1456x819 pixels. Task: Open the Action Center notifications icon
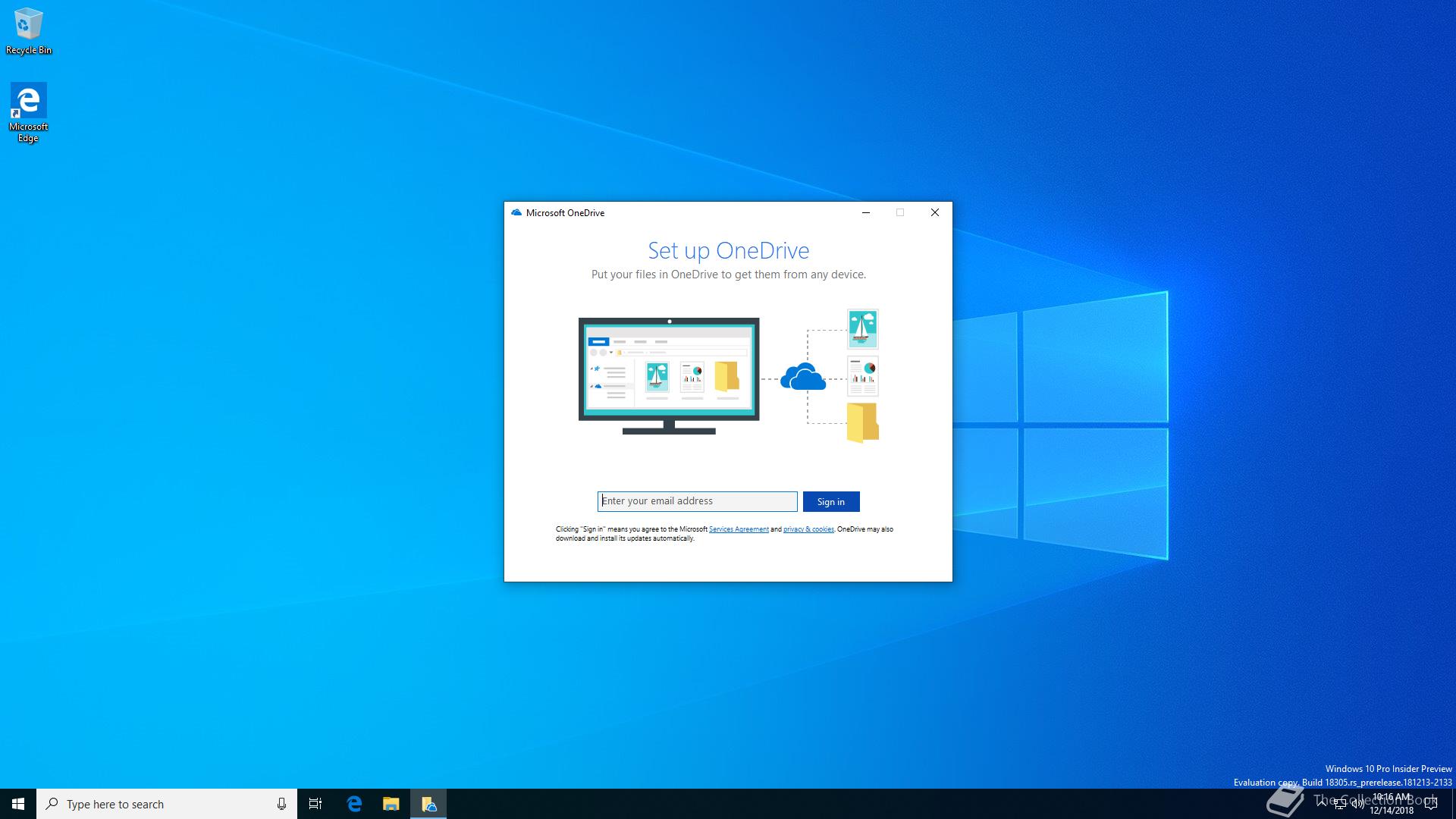(x=1431, y=804)
